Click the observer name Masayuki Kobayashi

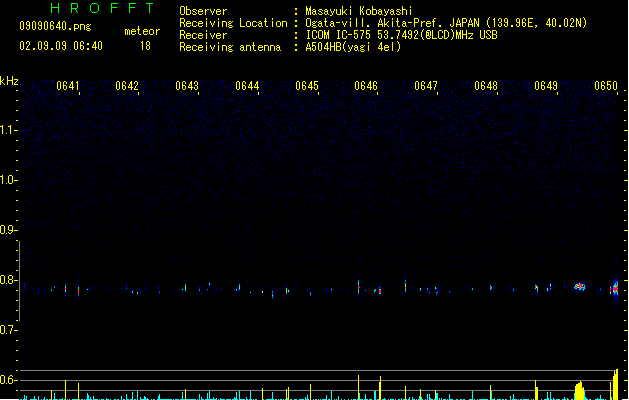(x=359, y=11)
